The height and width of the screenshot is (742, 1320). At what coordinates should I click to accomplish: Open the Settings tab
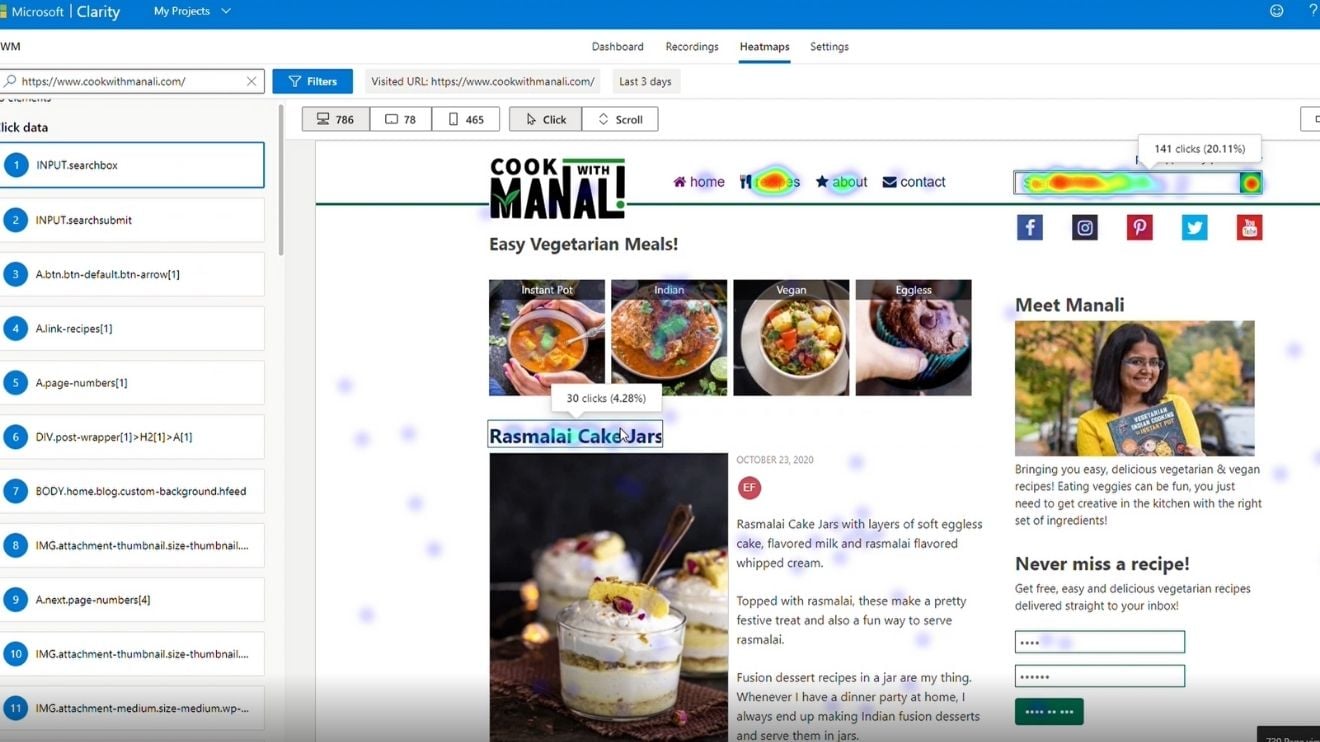[x=829, y=47]
